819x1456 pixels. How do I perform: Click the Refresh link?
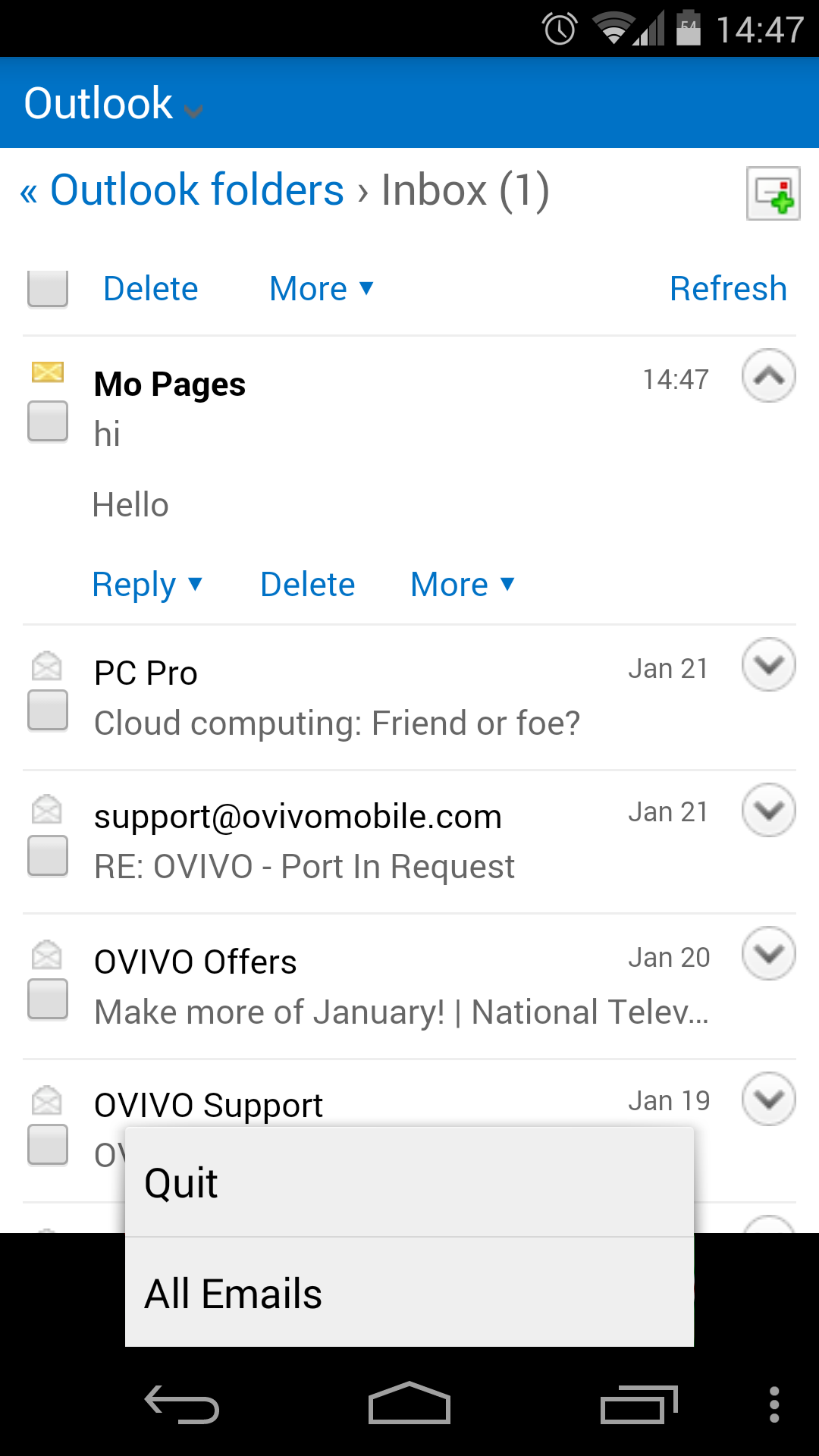tap(728, 289)
